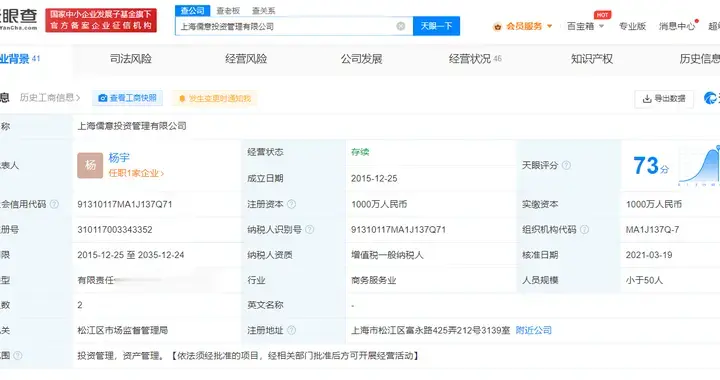Click the 杨 avatar thumbnail
Image resolution: width=720 pixels, height=380 pixels.
(90, 165)
